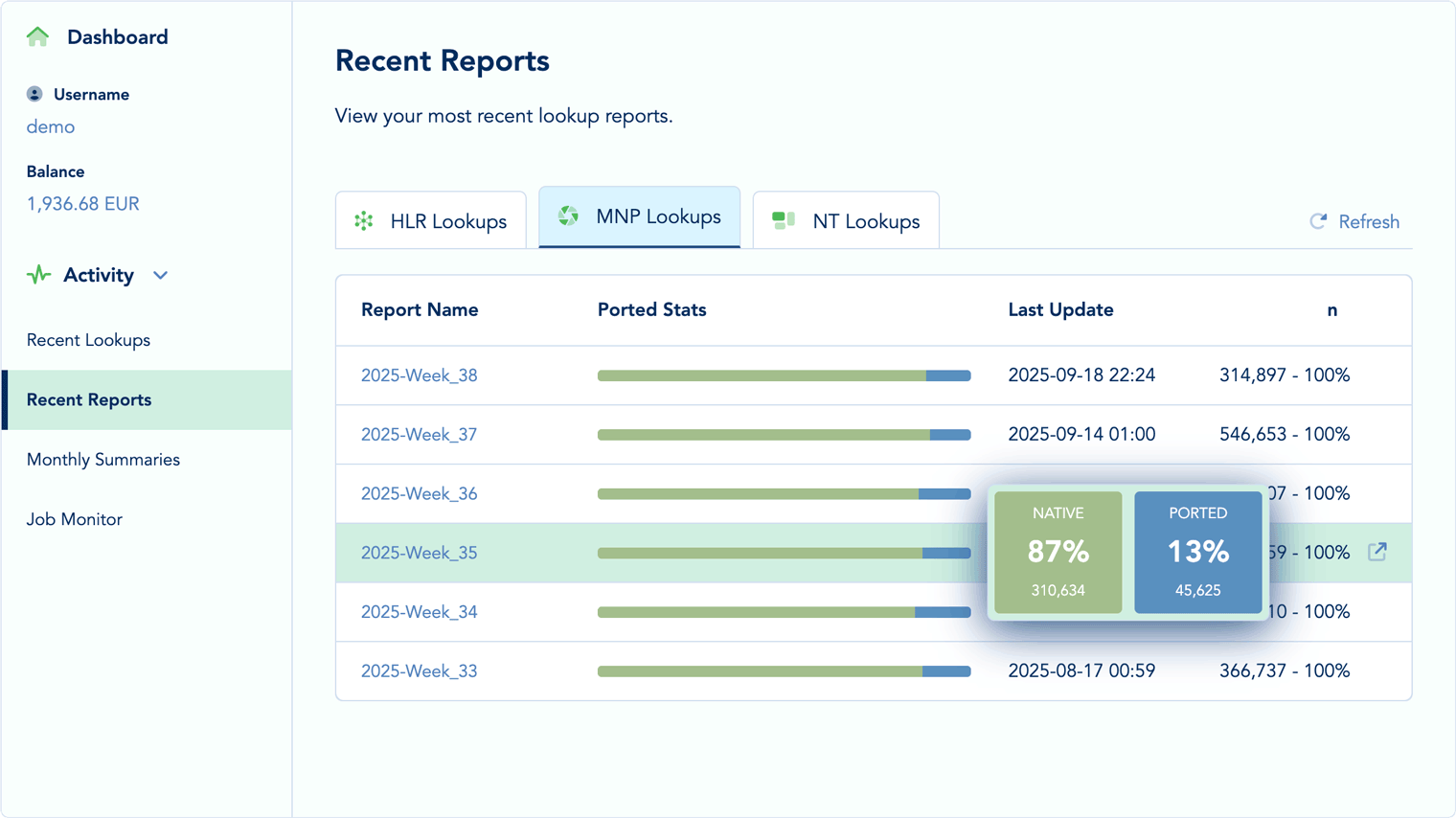Open Job Monitor in the sidebar
The height and width of the screenshot is (818, 1456).
click(x=73, y=518)
